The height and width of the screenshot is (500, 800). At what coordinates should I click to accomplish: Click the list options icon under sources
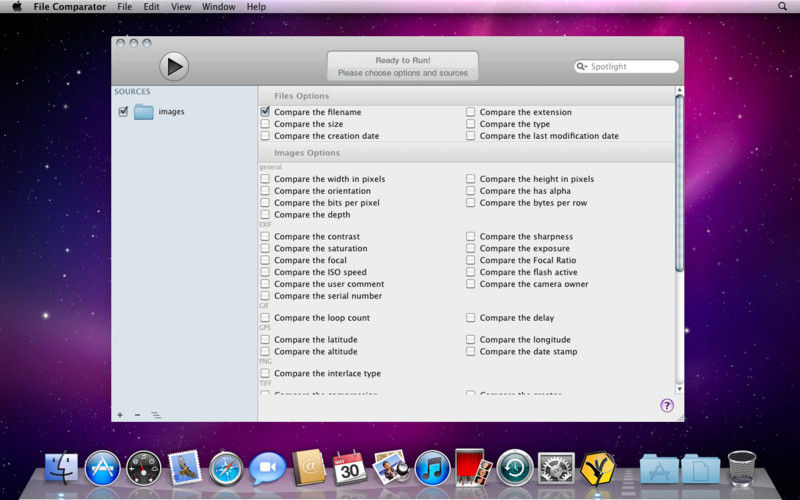coord(156,414)
